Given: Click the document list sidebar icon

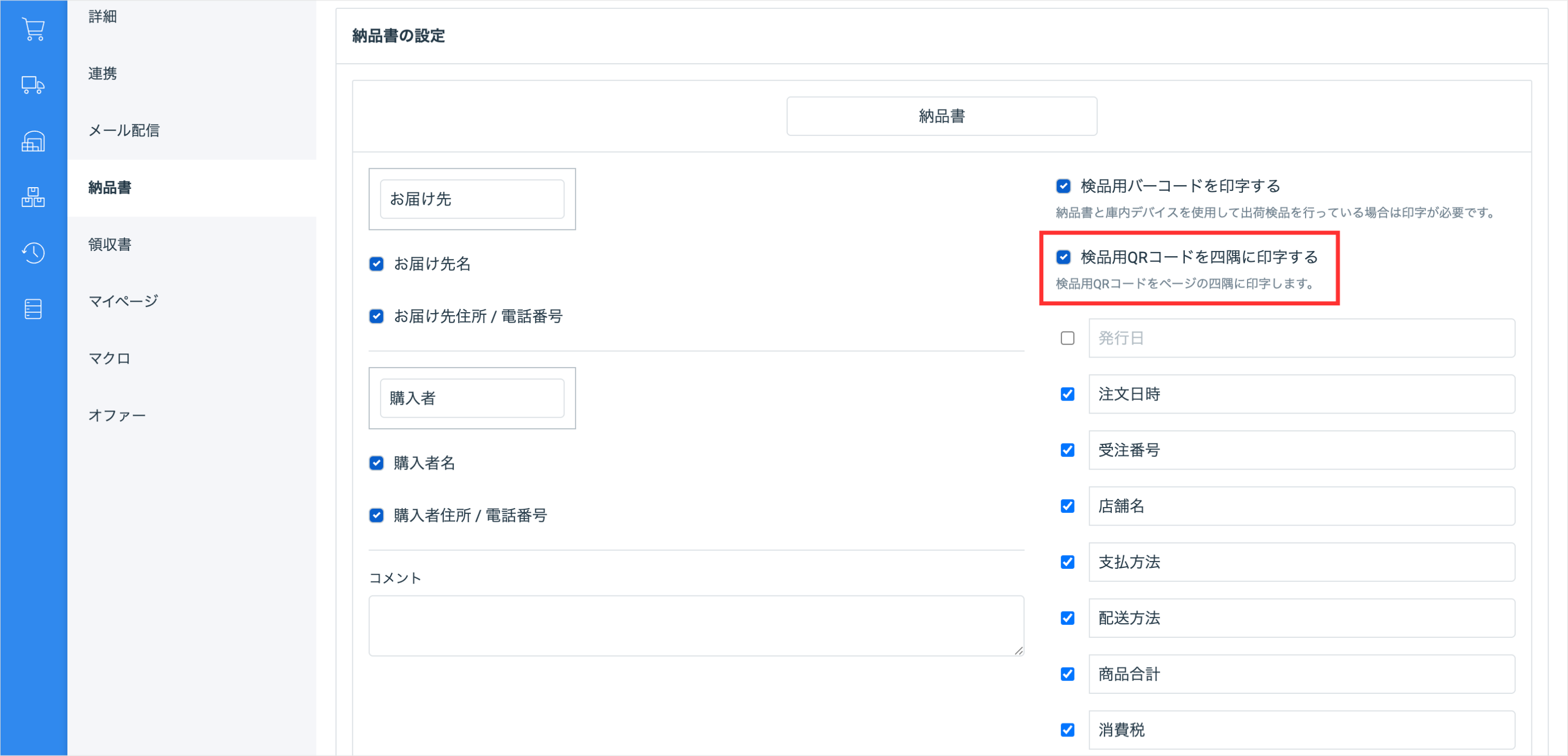Looking at the screenshot, I should [x=33, y=308].
